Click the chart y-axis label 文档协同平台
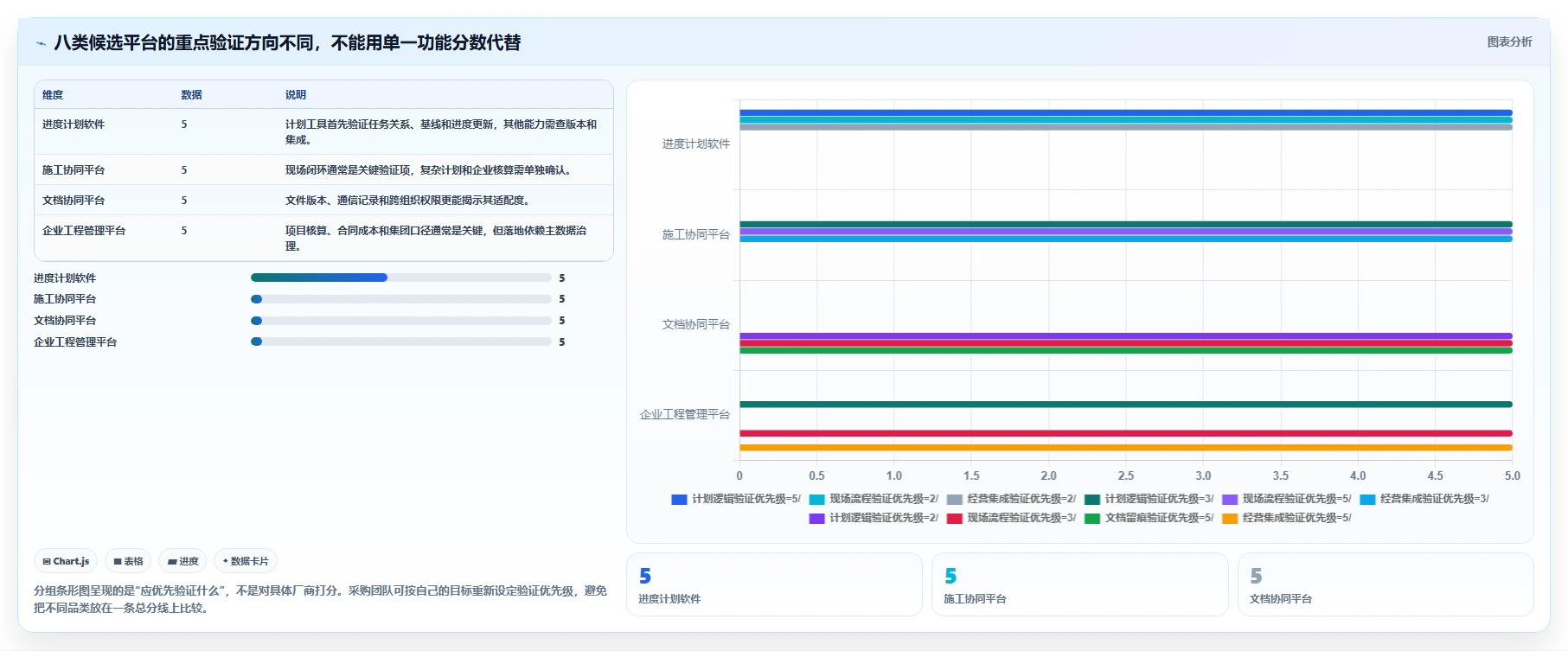This screenshot has width=1568, height=651. (696, 325)
